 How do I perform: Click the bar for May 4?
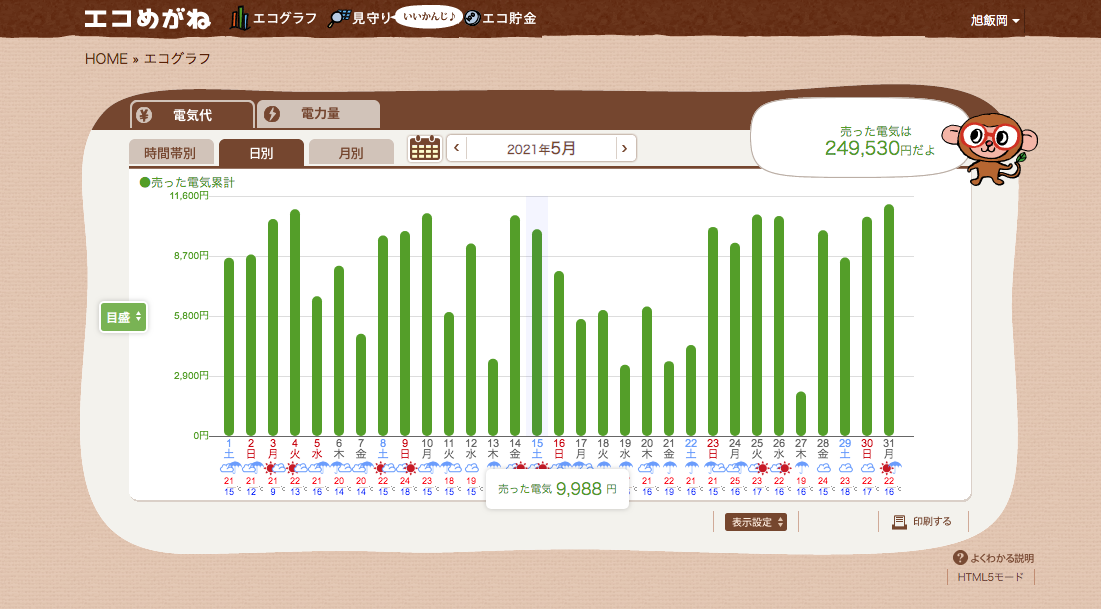click(295, 322)
